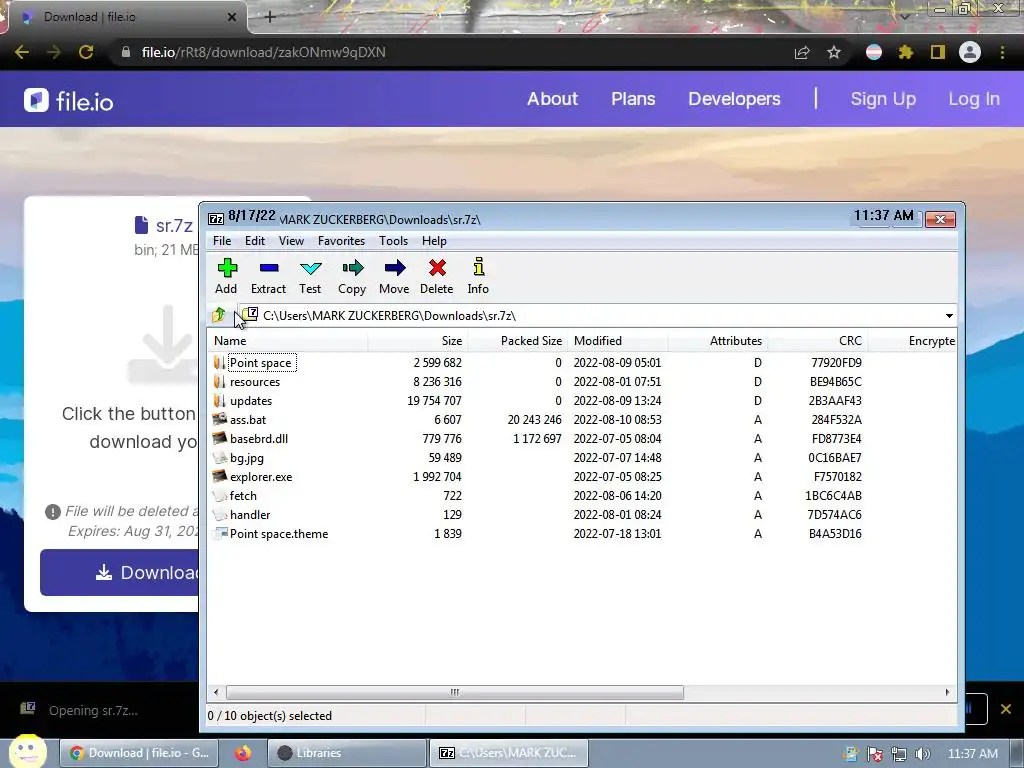Select the Point space.theme file icon
Screen dimensions: 1024x768
(x=220, y=534)
